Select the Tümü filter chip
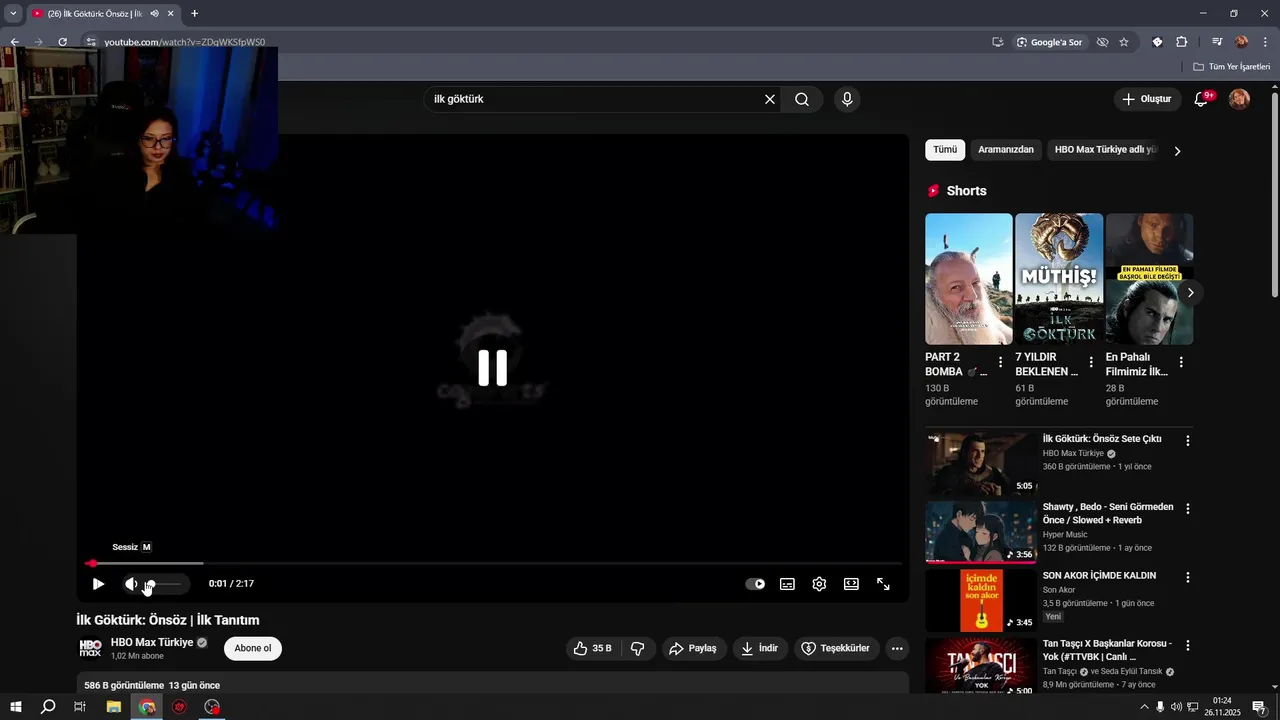 pos(945,150)
